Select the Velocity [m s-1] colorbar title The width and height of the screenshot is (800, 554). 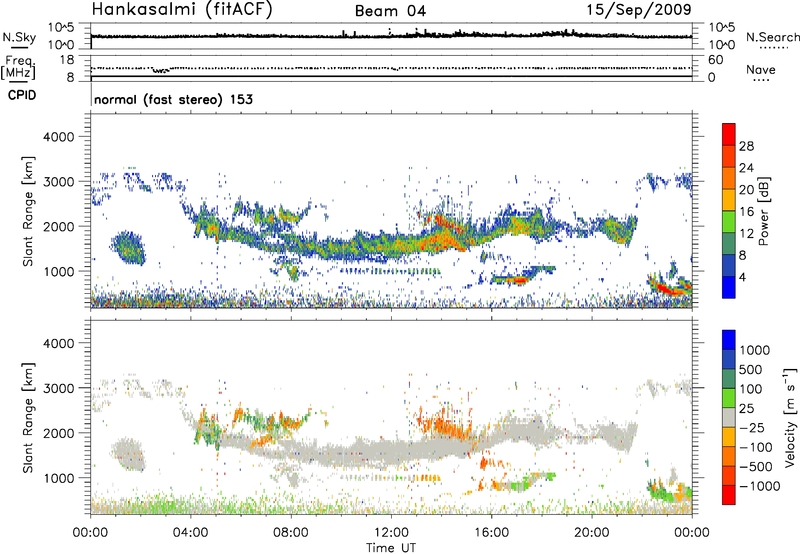[x=790, y=417]
